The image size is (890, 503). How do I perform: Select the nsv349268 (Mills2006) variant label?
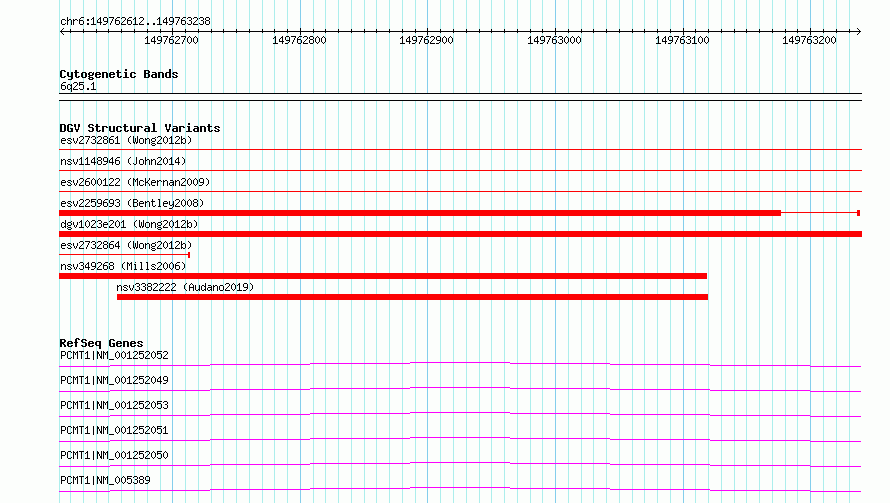pyautogui.click(x=123, y=266)
